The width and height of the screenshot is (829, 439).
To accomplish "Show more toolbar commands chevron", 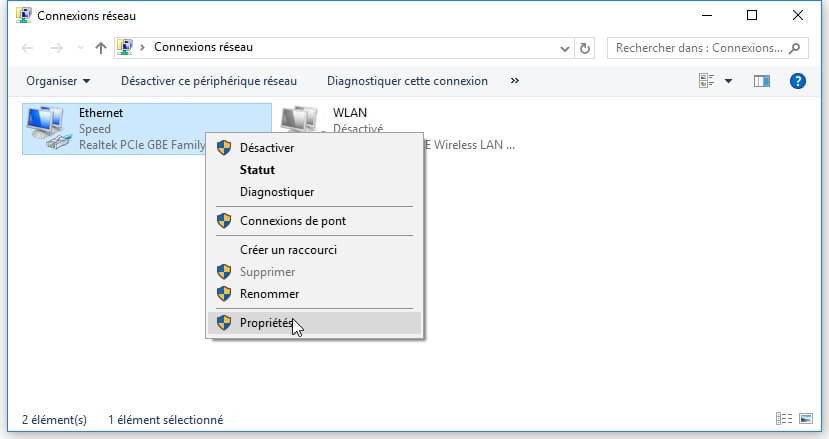I will click(x=515, y=81).
